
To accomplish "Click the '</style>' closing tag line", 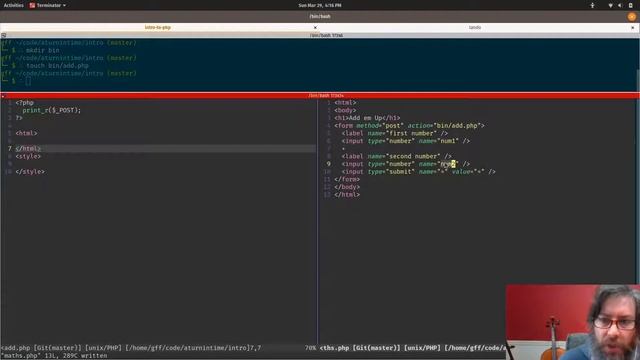I will click(30, 172).
